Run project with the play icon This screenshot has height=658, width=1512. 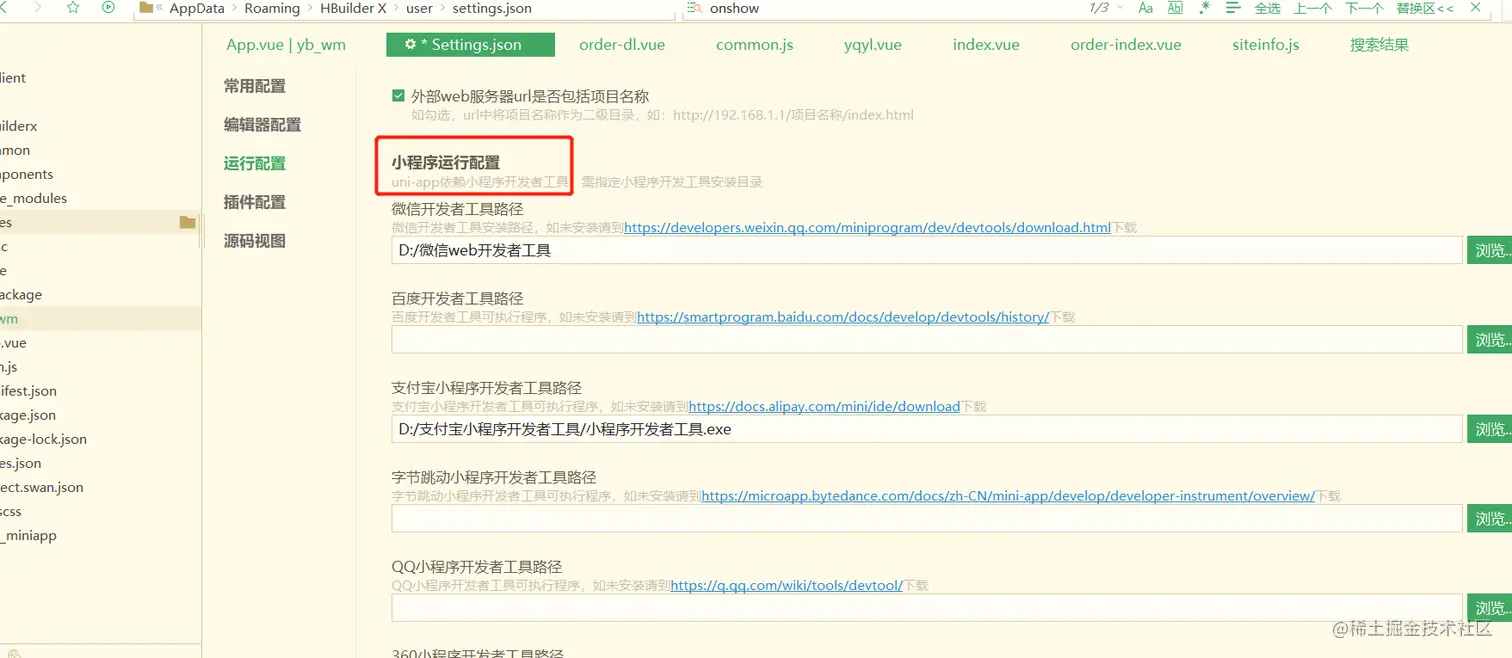[x=108, y=7]
